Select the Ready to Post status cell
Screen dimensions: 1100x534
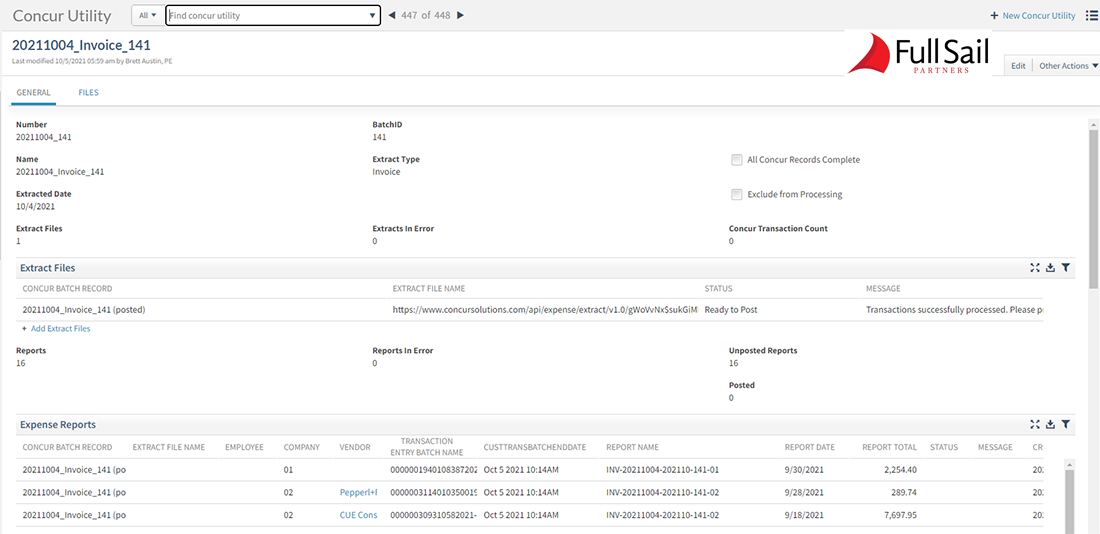click(x=731, y=309)
